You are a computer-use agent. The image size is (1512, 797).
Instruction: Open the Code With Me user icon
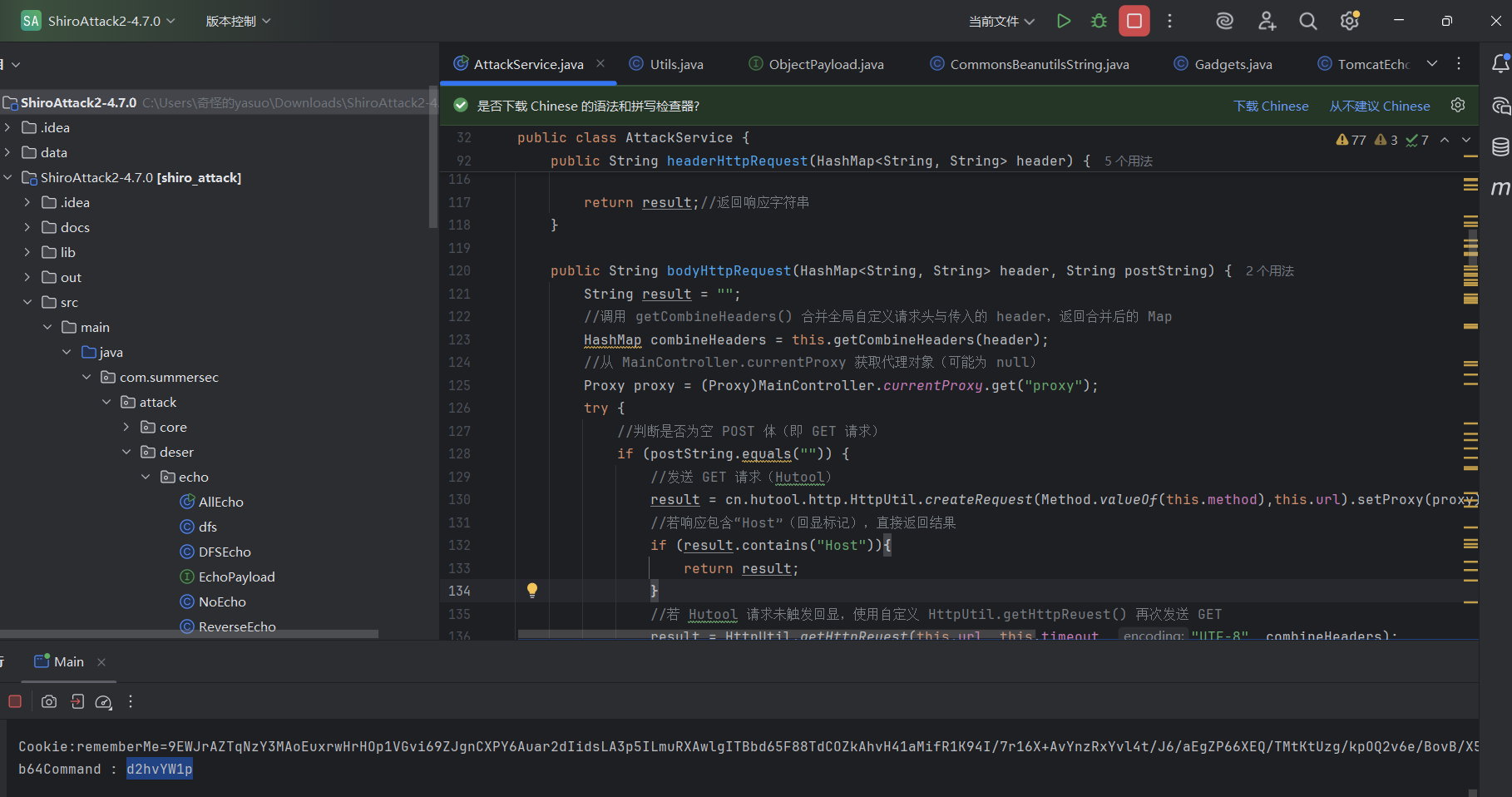1267,22
